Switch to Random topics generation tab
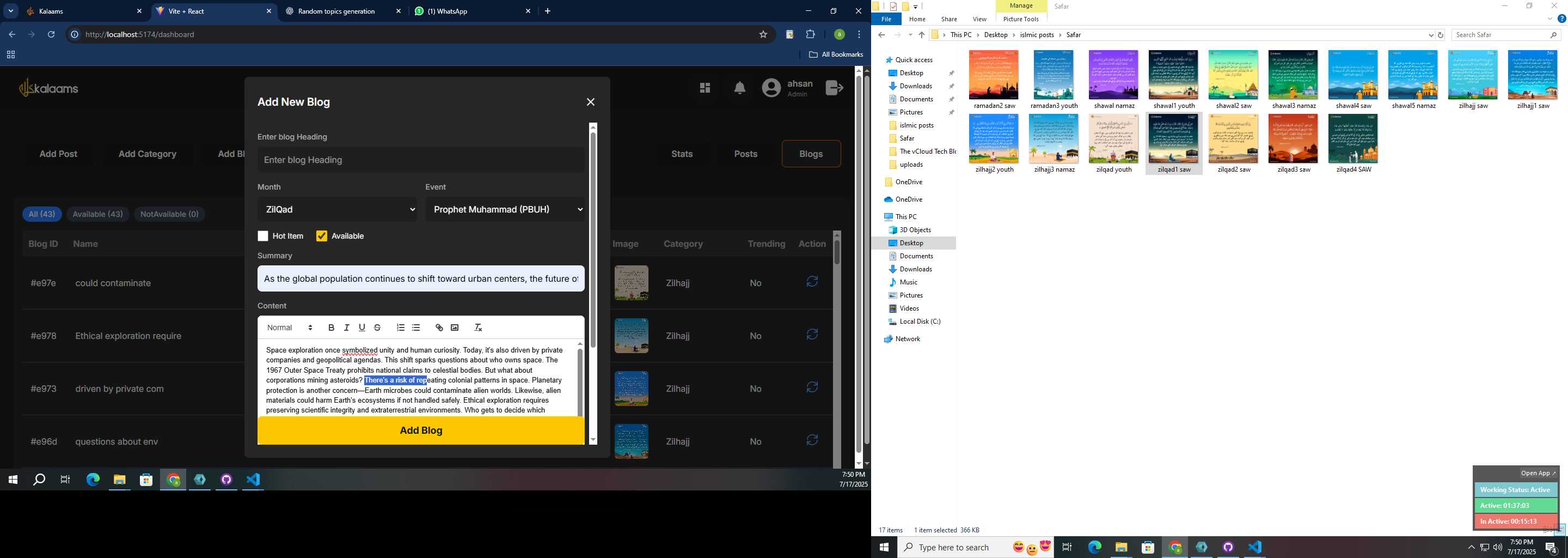Screen dimensions: 1568x558 (x=344, y=11)
